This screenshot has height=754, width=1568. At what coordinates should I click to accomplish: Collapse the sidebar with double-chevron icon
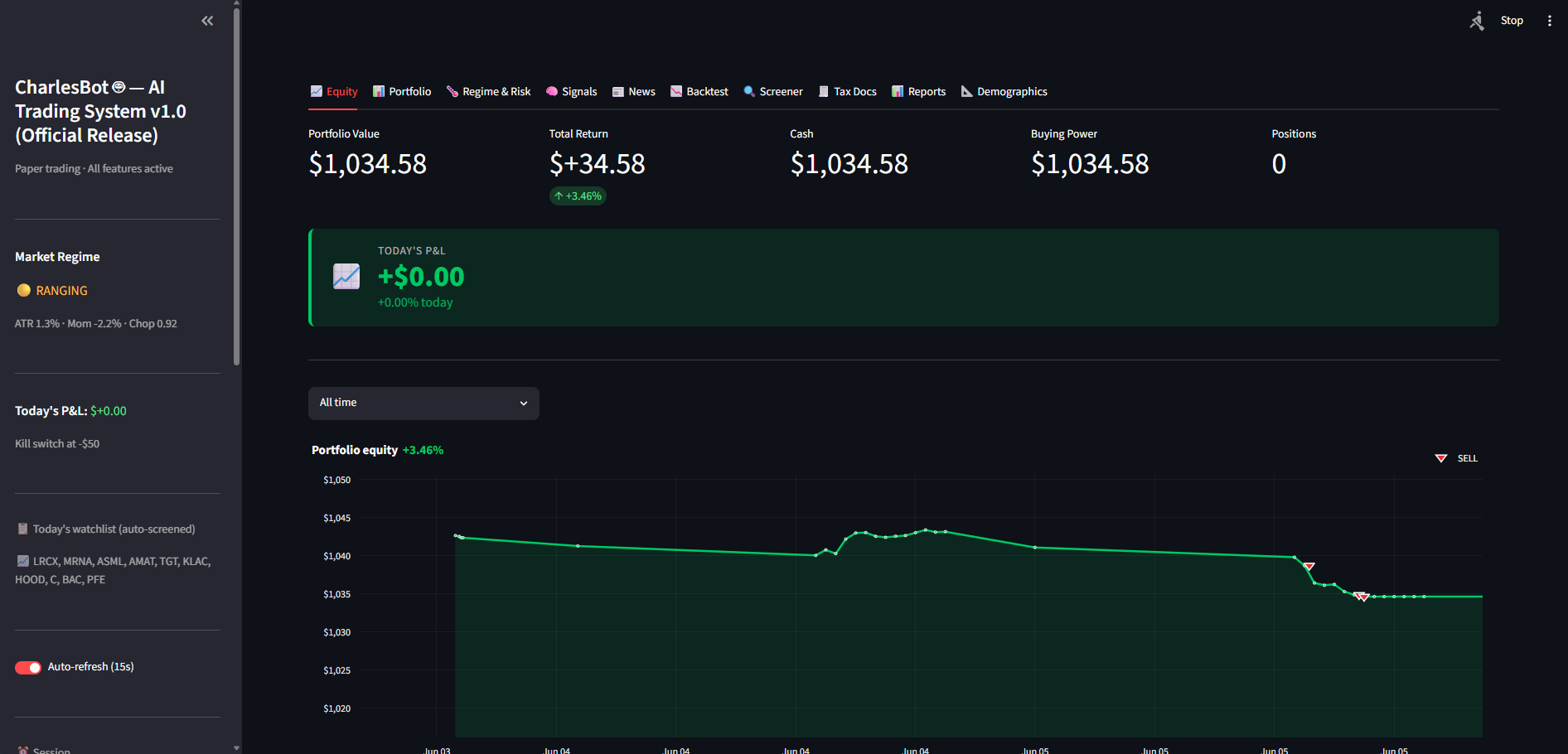[x=207, y=21]
